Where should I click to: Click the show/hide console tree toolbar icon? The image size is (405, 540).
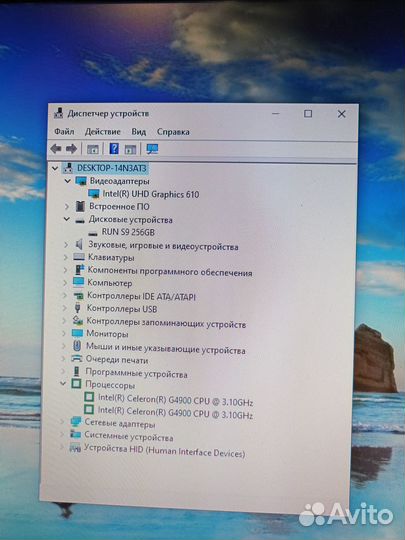coord(93,149)
